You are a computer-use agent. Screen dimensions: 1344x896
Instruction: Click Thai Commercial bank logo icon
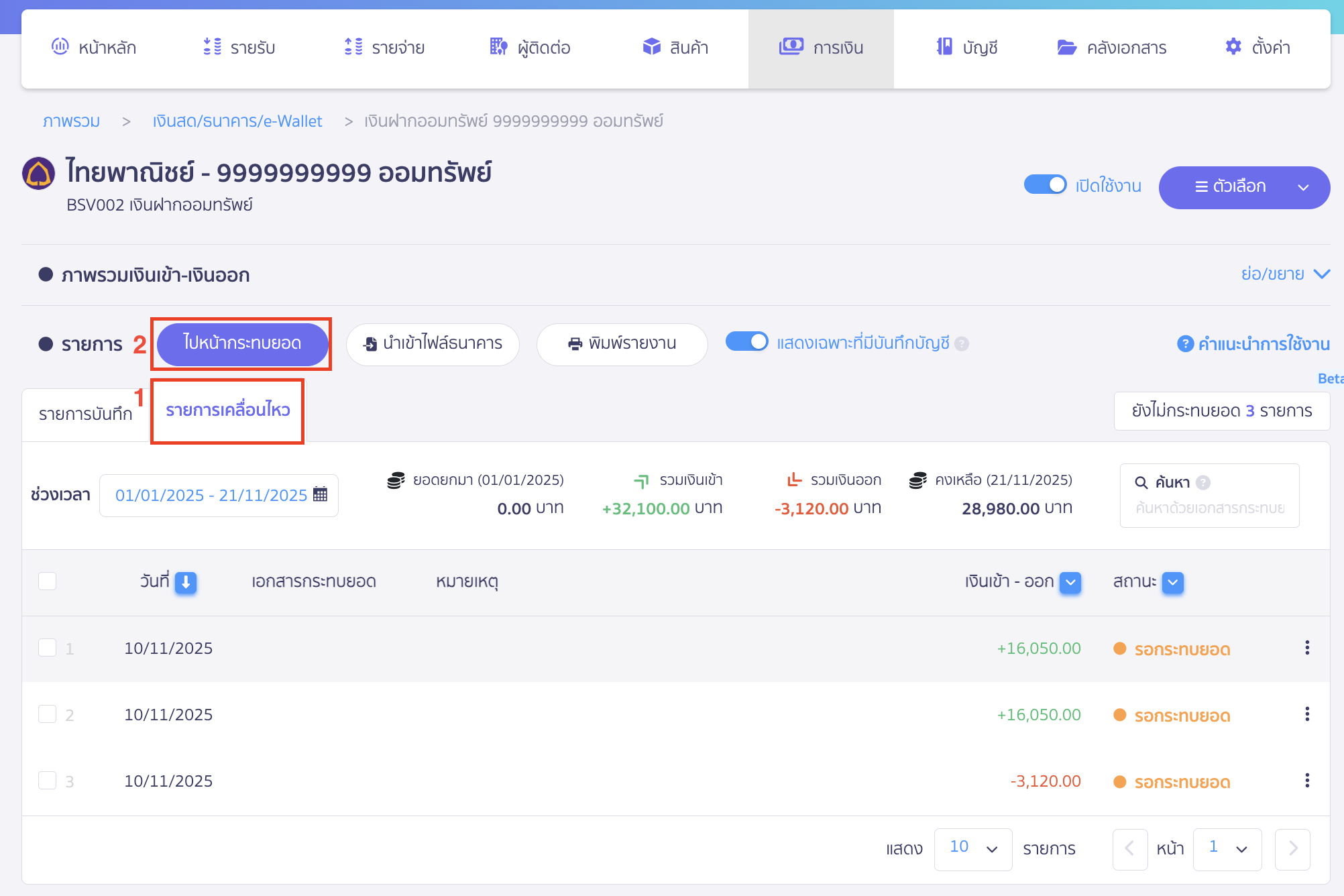pyautogui.click(x=38, y=174)
